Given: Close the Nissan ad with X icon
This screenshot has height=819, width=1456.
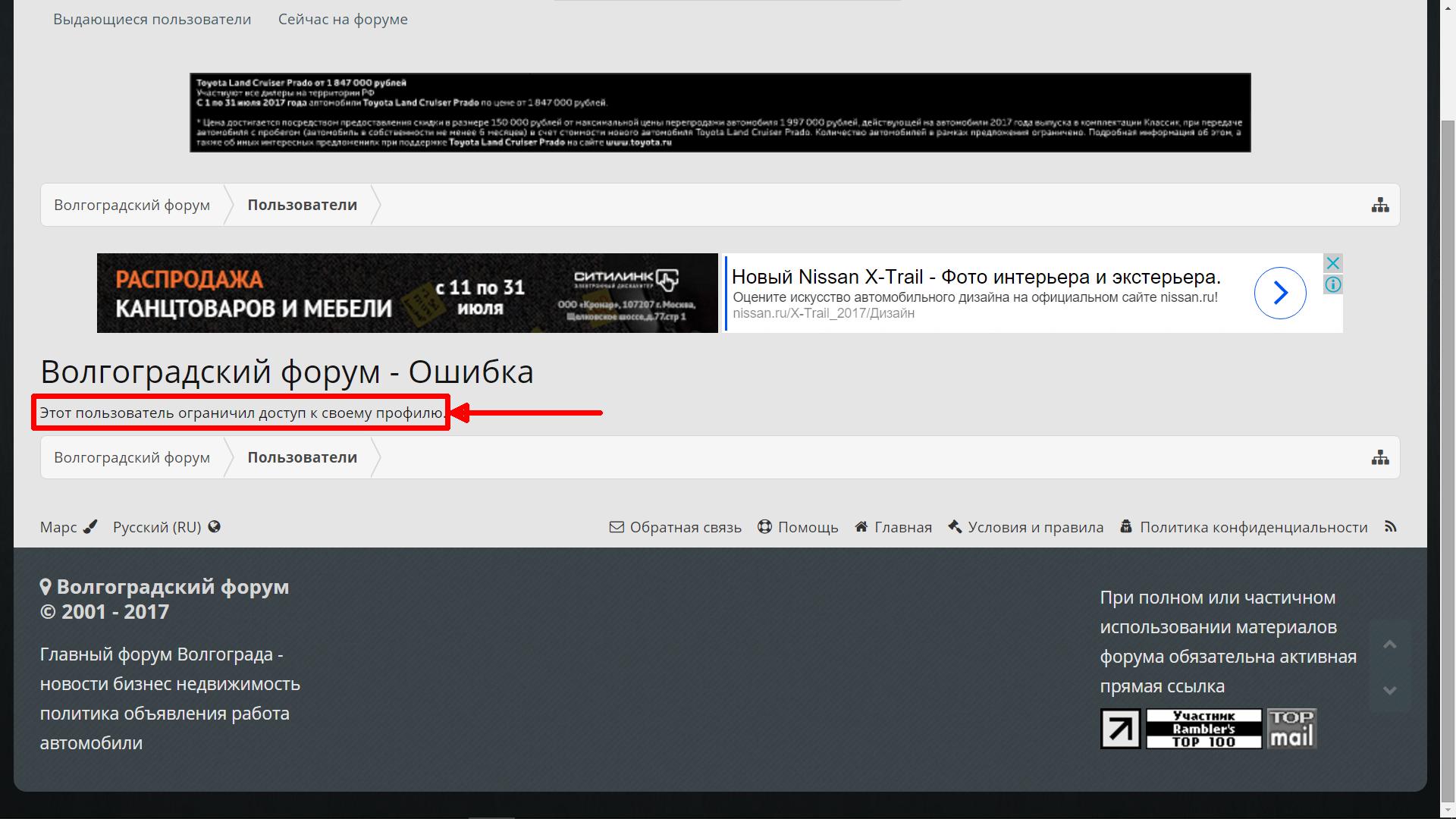Looking at the screenshot, I should [1332, 263].
